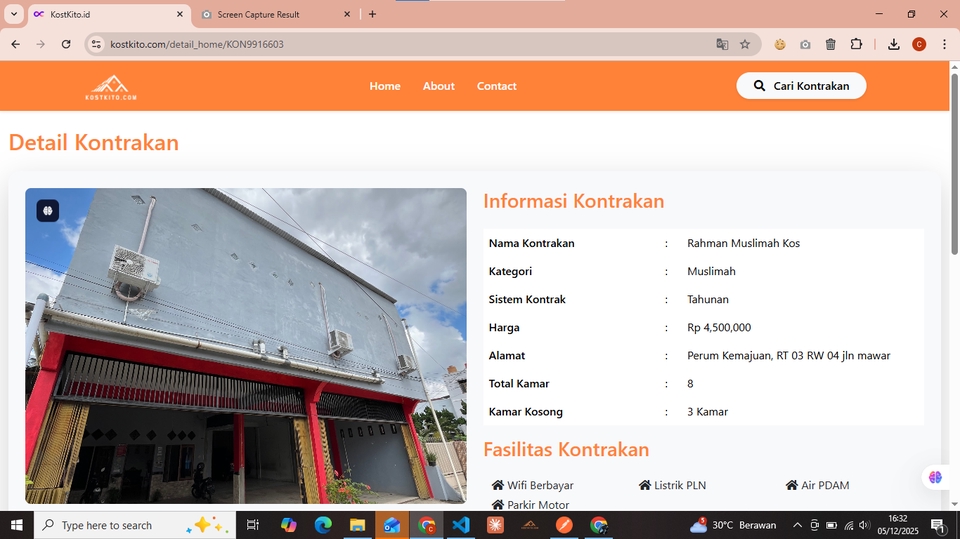
Task: Click the scrollbar down arrow
Action: click(954, 505)
